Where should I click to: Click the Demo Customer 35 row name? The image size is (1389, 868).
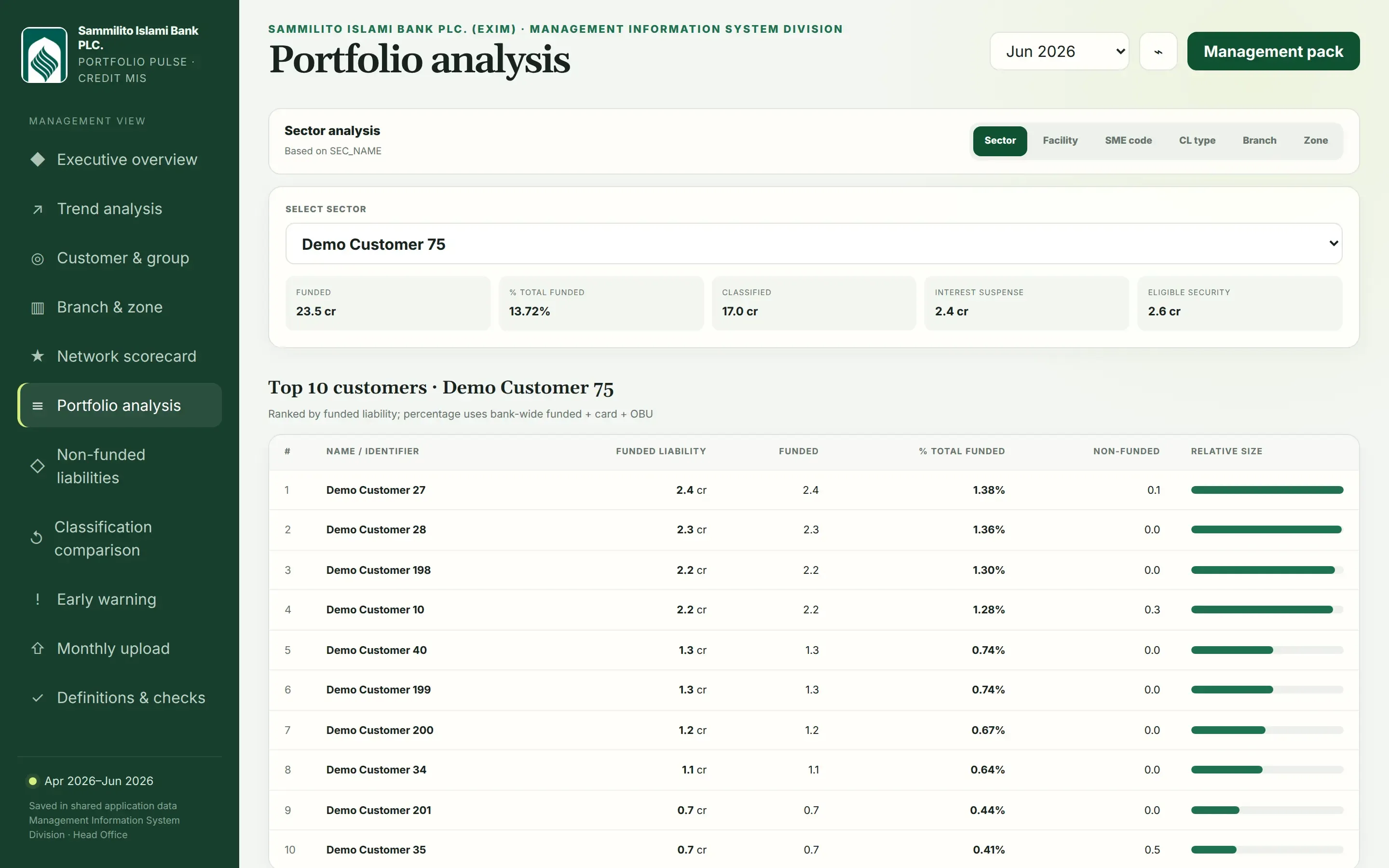click(376, 850)
